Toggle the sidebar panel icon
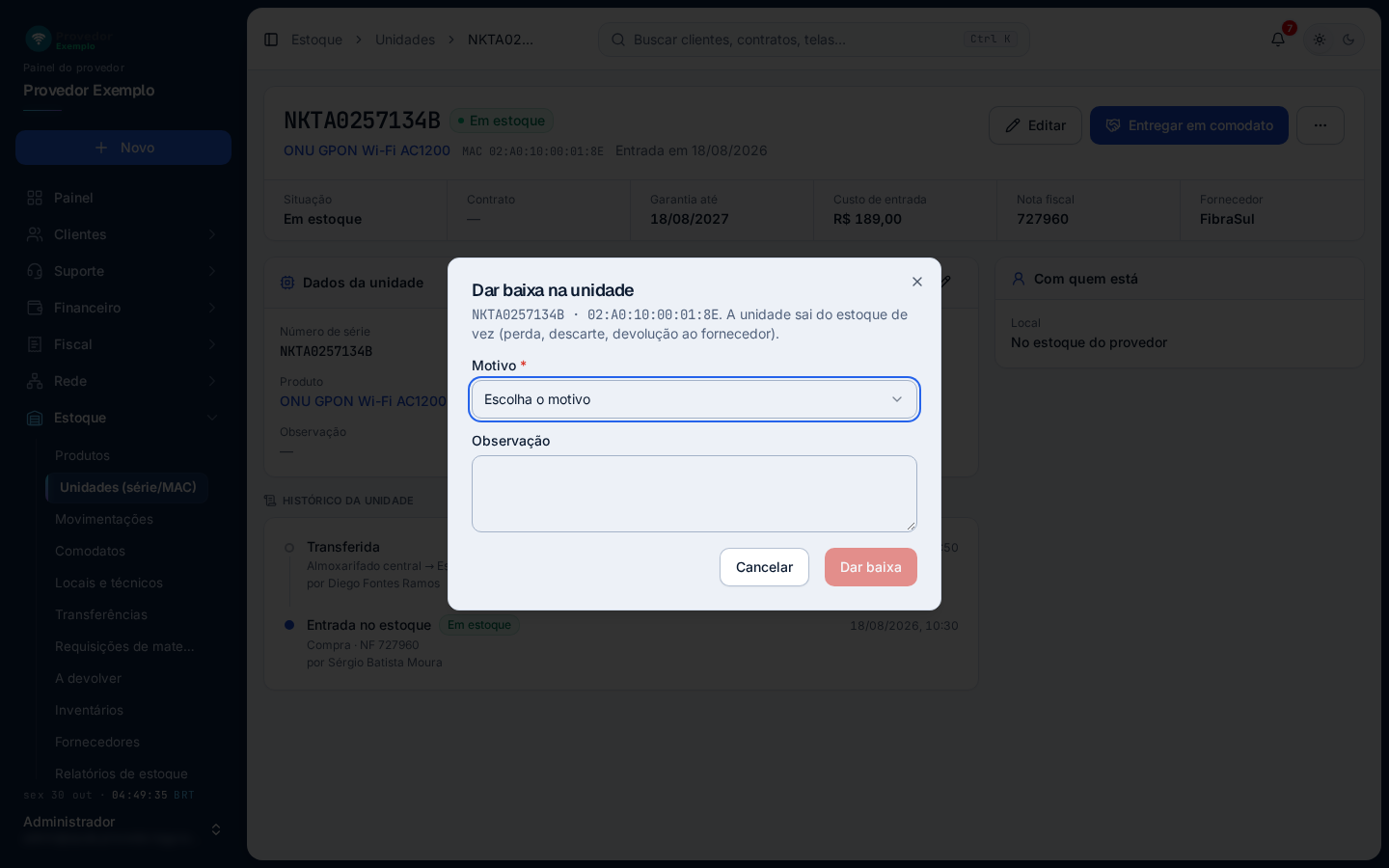Screen dimensions: 1389x868 (271, 40)
